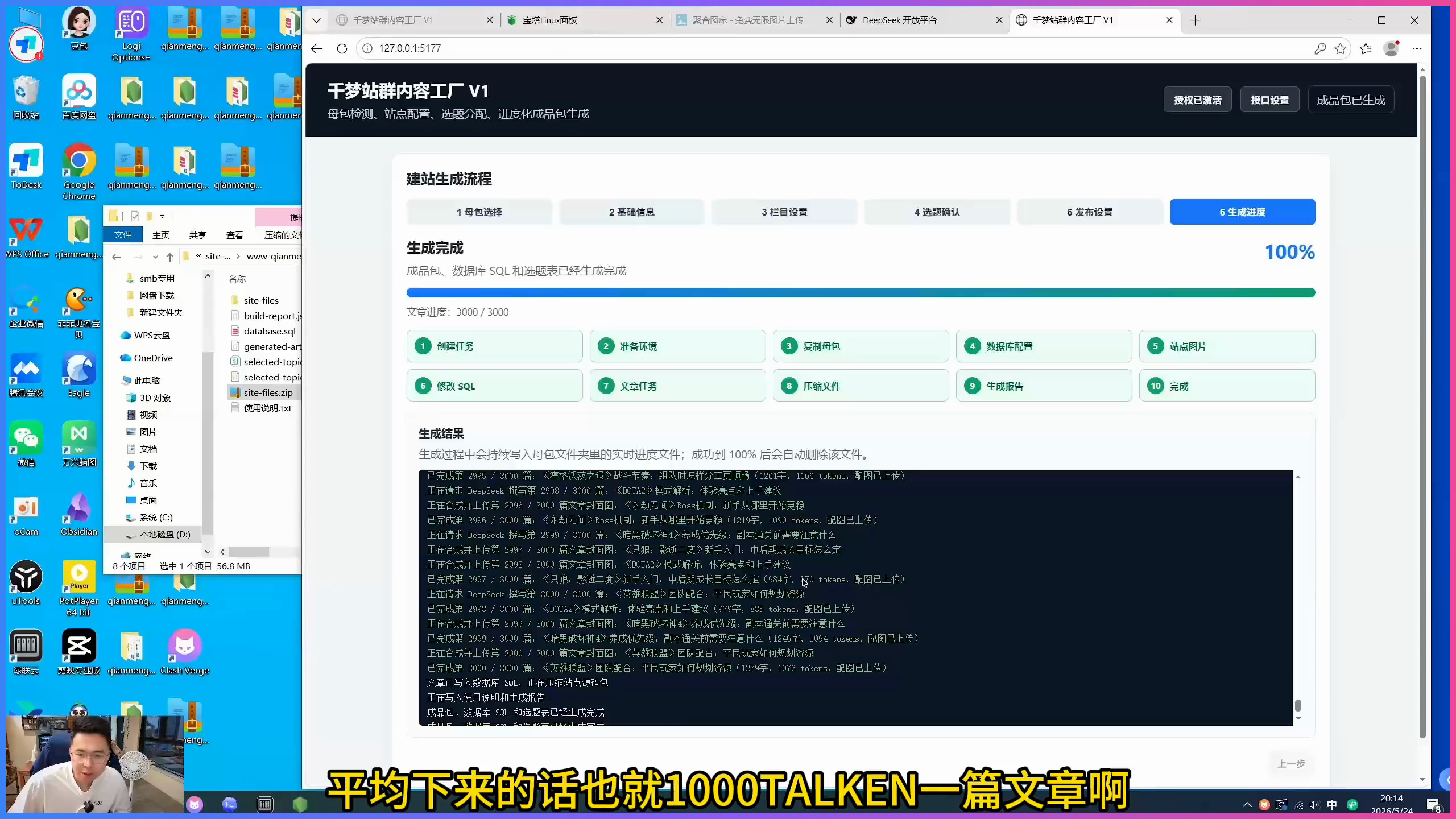Viewport: 1456px width, 819px height.
Task: Open Clash Verge desktop shortcut
Action: point(184,653)
